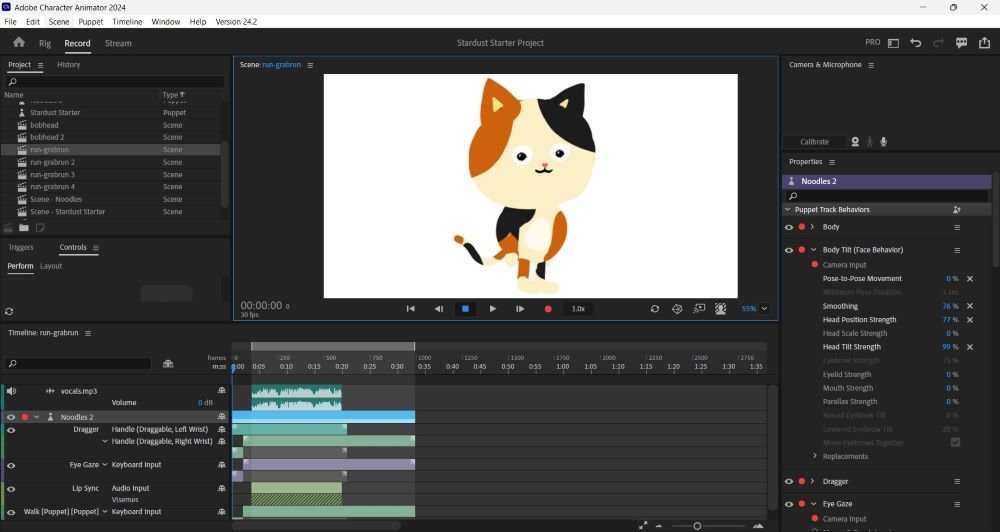Toggle visibility of the Lip Sync track
Image resolution: width=1000 pixels, height=532 pixels.
point(11,488)
